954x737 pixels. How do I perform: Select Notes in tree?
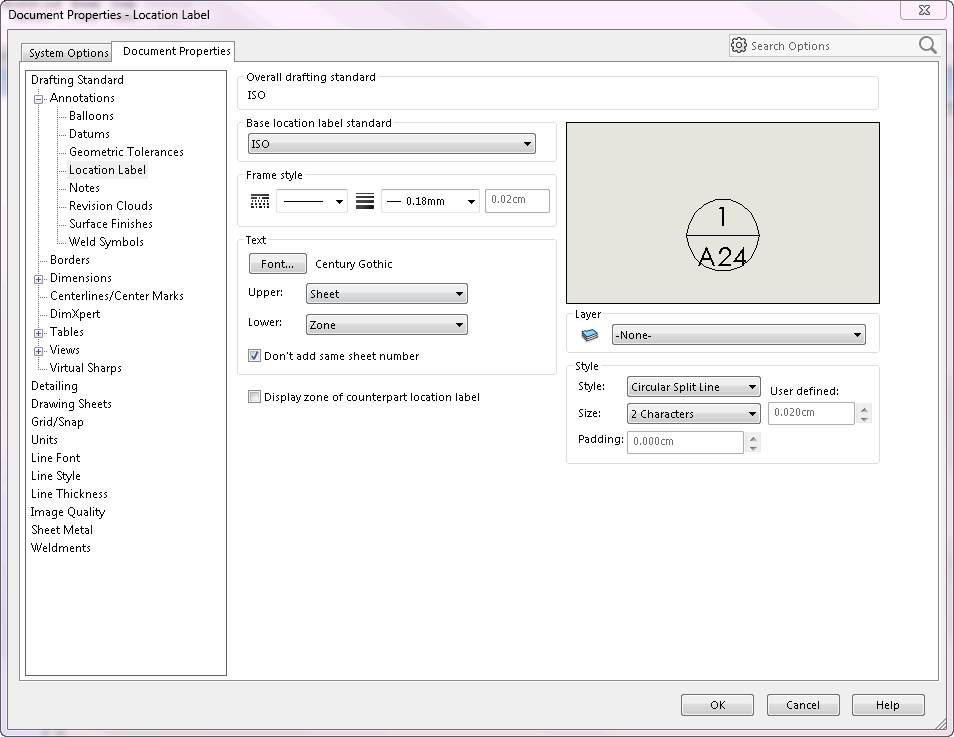click(x=84, y=188)
